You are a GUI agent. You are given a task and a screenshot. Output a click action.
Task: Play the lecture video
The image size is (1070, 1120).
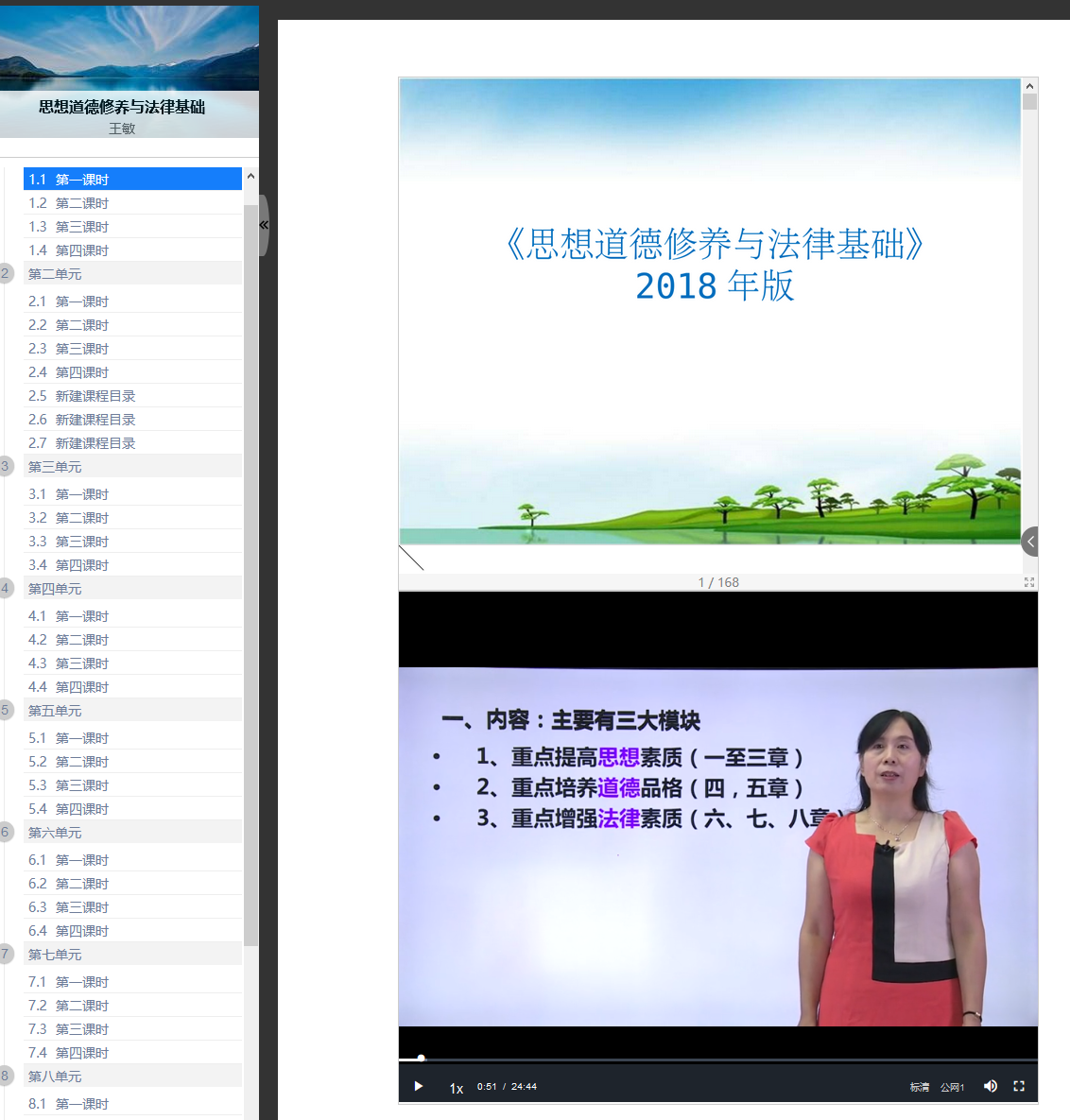click(x=418, y=1086)
